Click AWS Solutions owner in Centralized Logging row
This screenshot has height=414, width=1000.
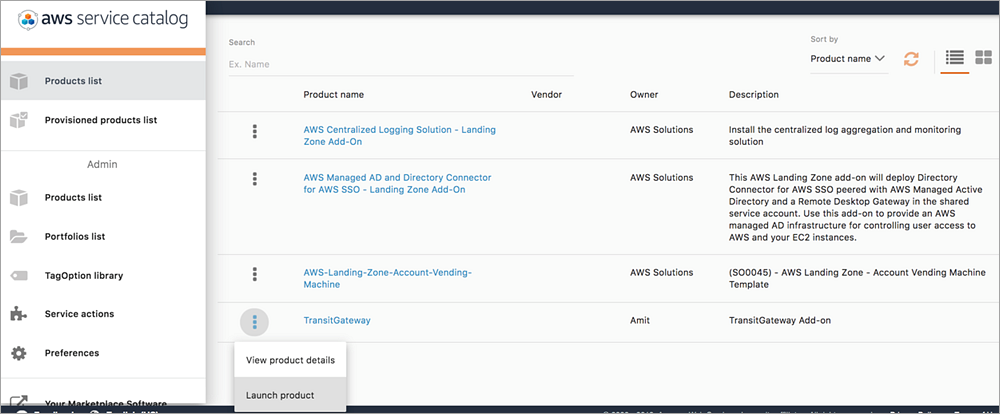pos(661,129)
